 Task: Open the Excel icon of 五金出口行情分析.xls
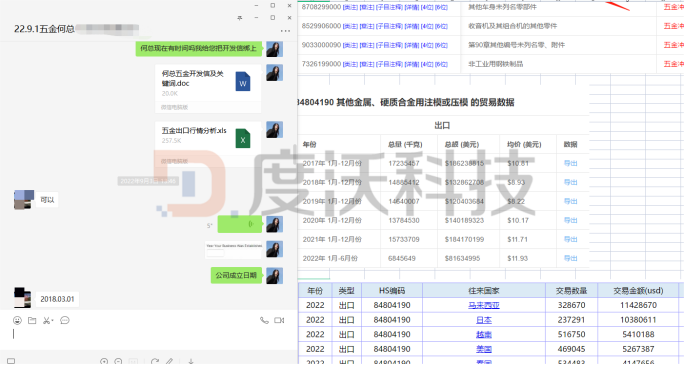[x=243, y=138]
